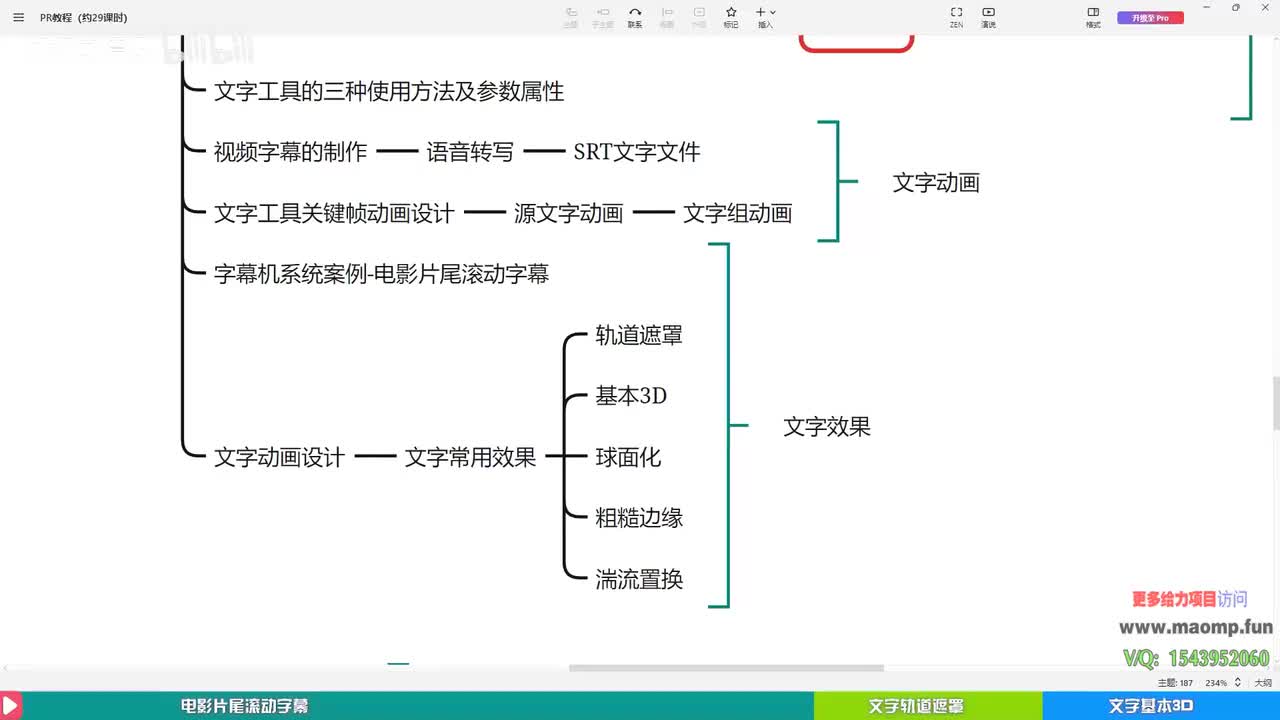Select the 语音转写 topic
Image resolution: width=1280 pixels, height=720 pixels.
click(470, 152)
